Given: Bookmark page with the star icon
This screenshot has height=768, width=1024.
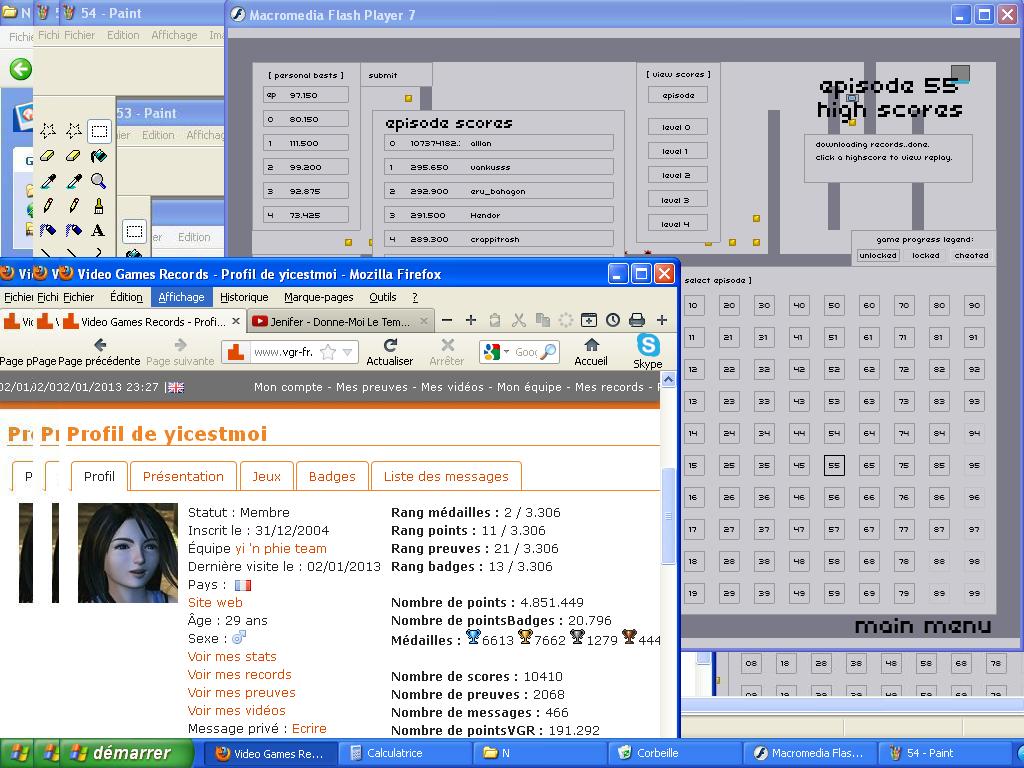Looking at the screenshot, I should point(328,352).
